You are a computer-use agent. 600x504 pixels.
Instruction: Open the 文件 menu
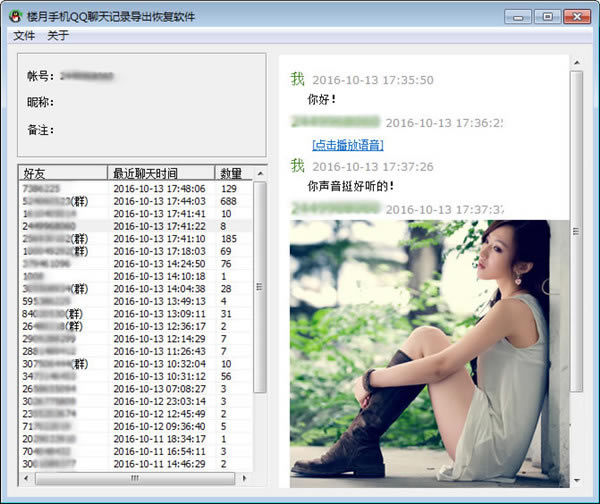click(24, 35)
